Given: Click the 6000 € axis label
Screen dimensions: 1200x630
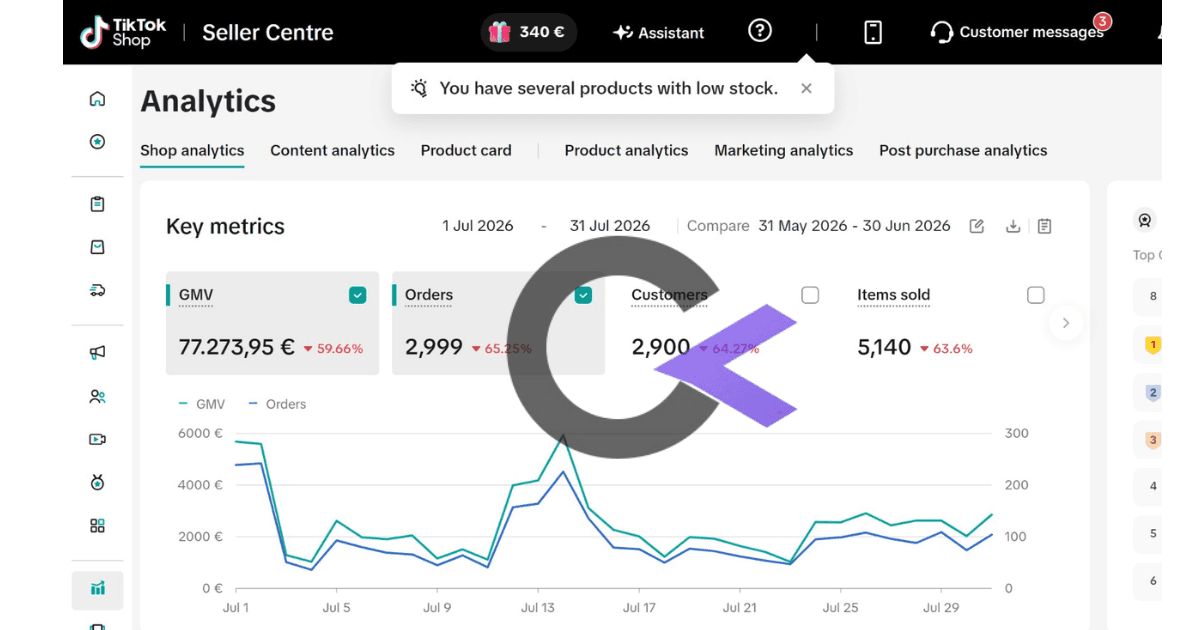Looking at the screenshot, I should [x=198, y=434].
